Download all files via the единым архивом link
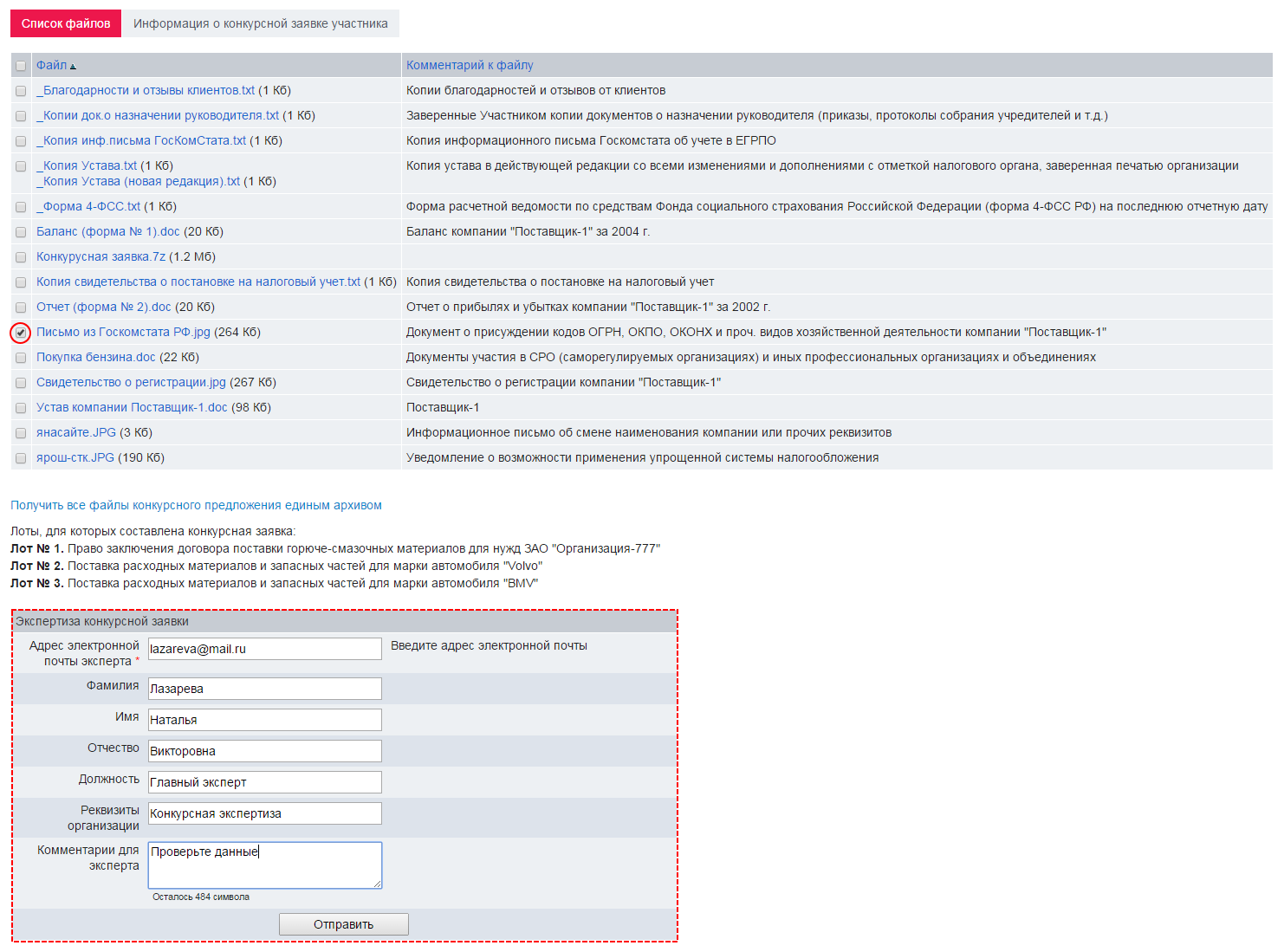This screenshot has width=1284, height=952. pos(196,505)
